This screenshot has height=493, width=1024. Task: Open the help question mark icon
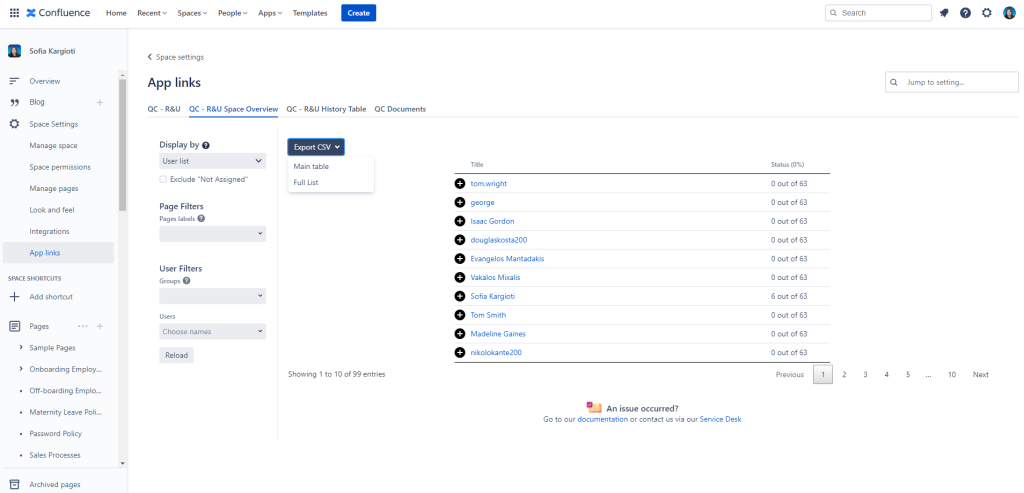click(x=965, y=13)
